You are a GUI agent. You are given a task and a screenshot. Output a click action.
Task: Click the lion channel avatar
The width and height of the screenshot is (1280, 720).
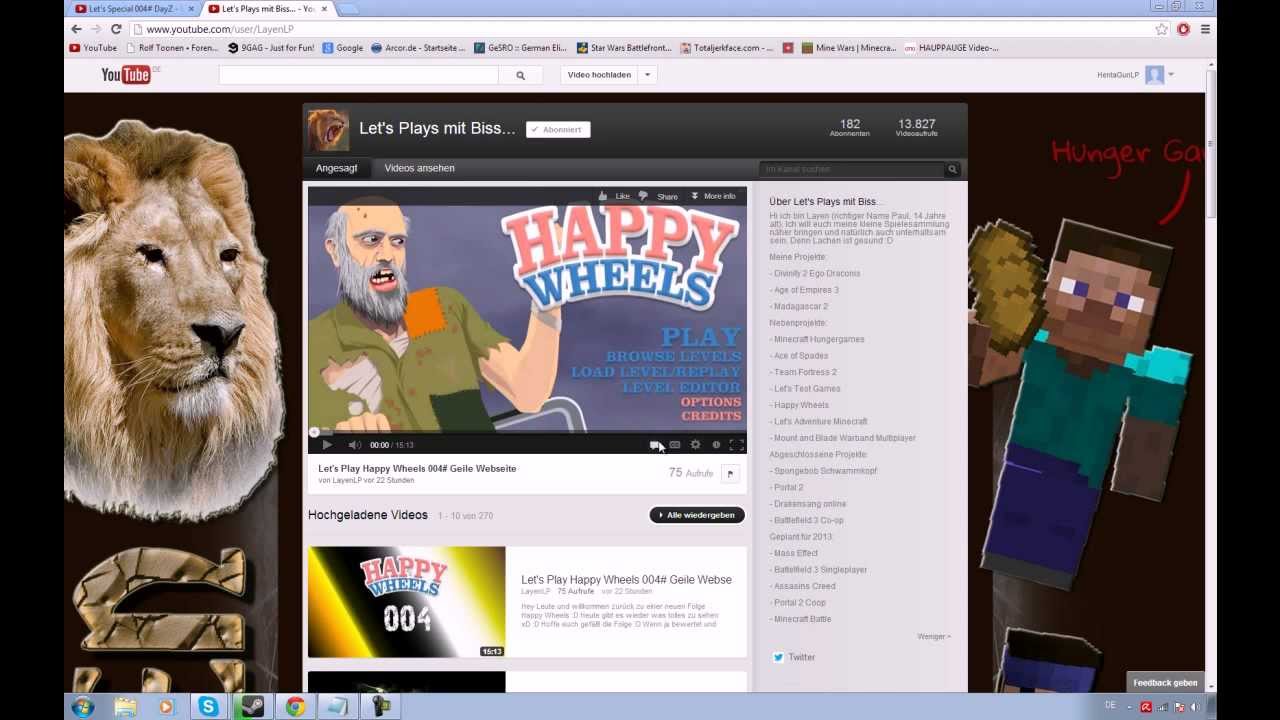pyautogui.click(x=328, y=130)
